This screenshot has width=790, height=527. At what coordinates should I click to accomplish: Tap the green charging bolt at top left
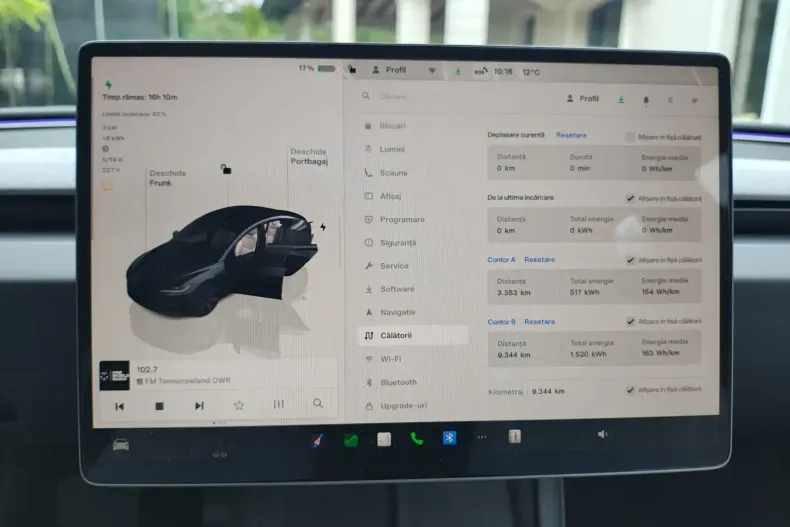[108, 84]
